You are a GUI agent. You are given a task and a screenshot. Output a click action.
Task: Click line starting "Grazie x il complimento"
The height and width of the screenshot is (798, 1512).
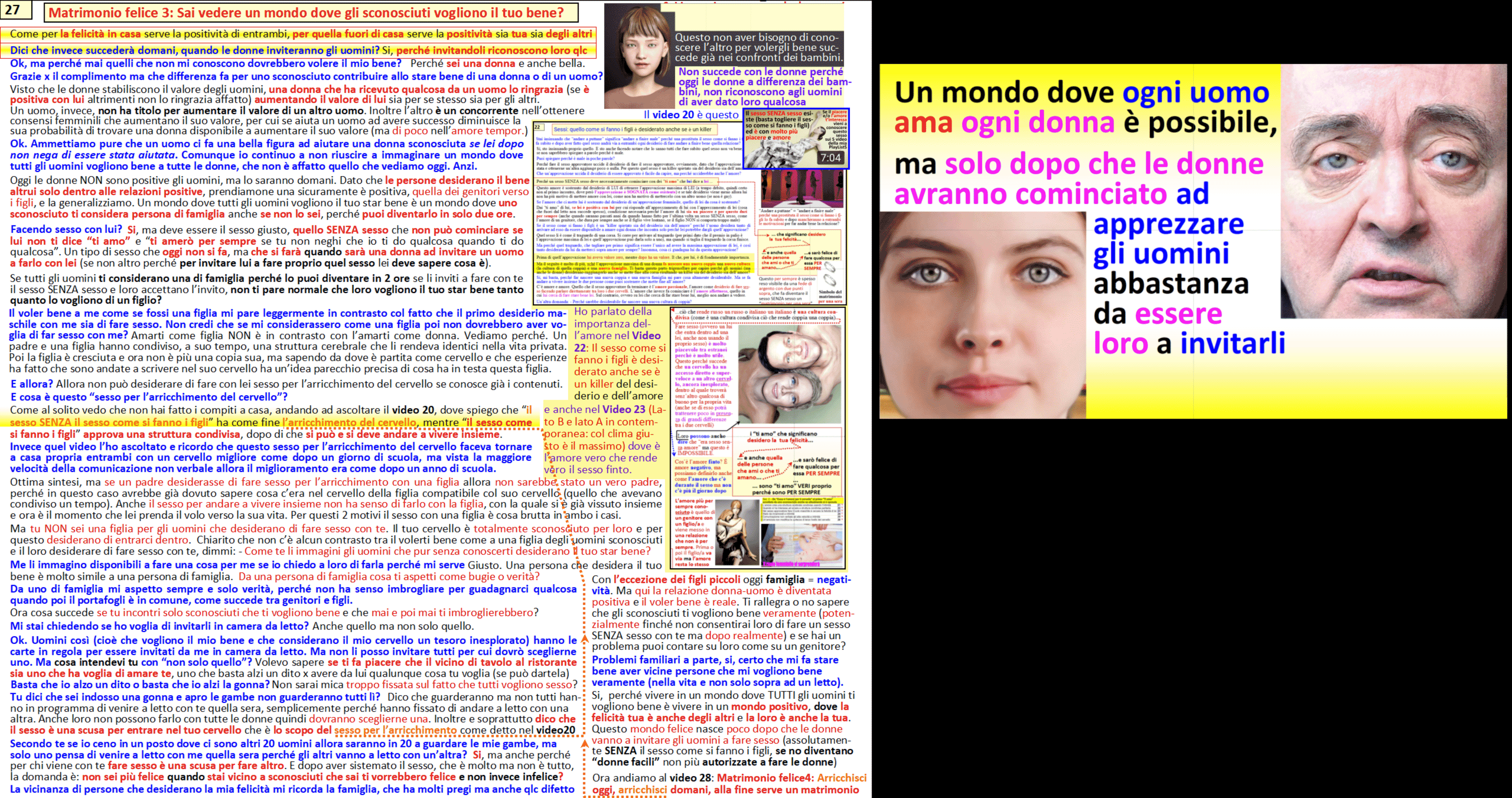point(306,76)
